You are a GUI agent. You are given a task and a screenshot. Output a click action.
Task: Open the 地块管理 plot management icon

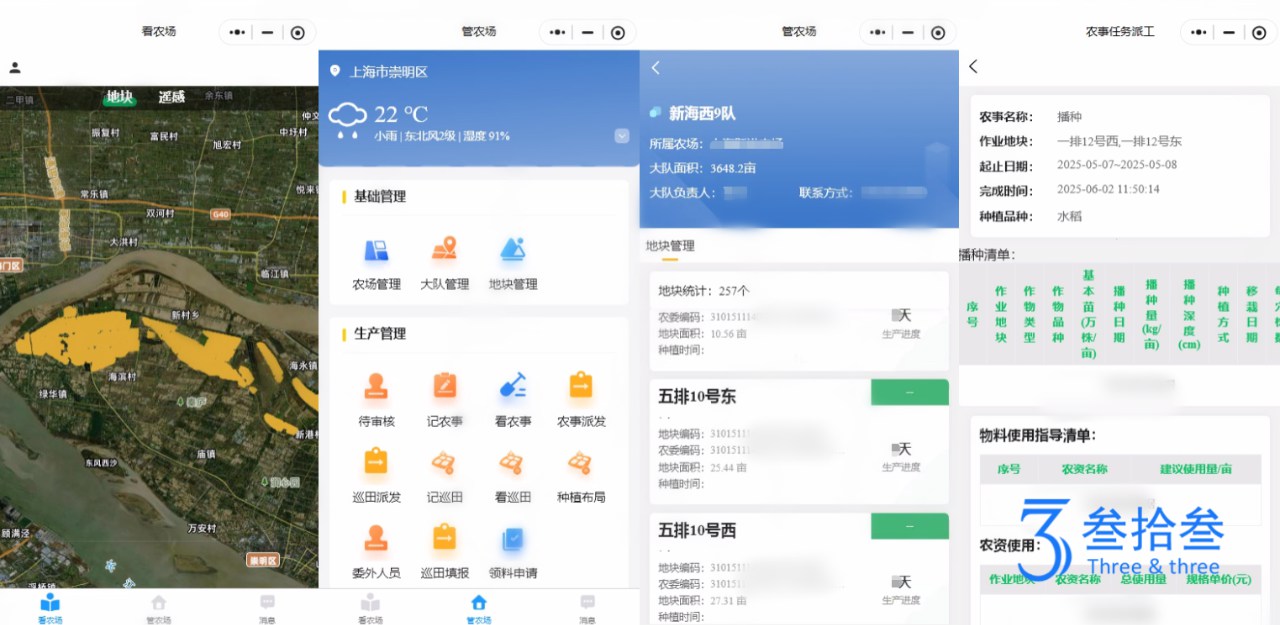tap(513, 262)
